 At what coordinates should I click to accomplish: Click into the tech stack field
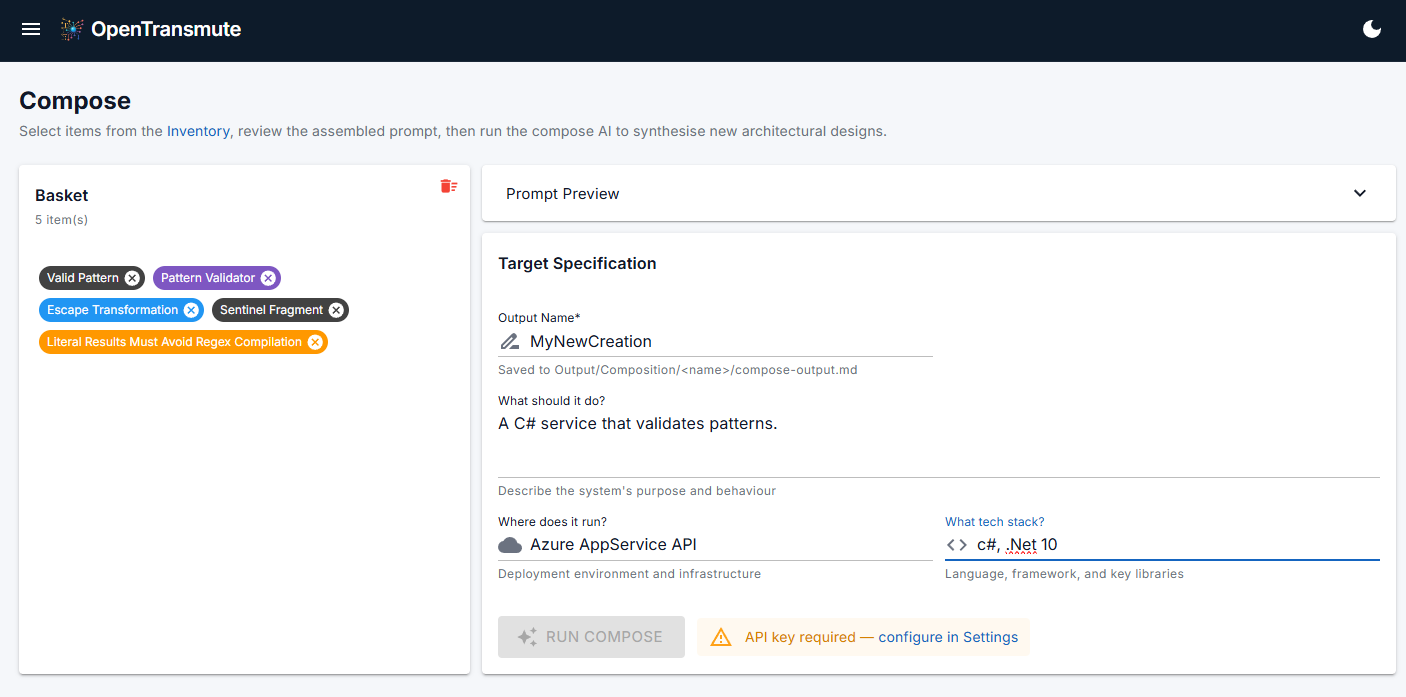[1170, 545]
